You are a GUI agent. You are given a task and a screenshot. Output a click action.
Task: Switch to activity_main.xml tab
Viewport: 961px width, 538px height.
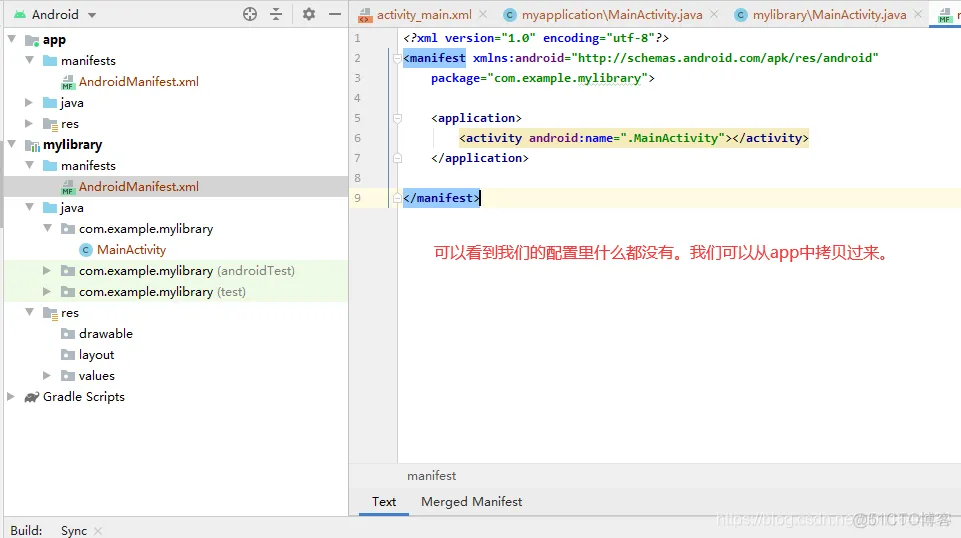pos(424,15)
